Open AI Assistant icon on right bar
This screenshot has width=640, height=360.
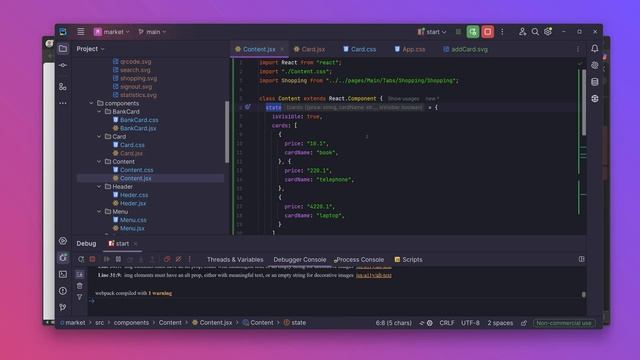pyautogui.click(x=595, y=65)
